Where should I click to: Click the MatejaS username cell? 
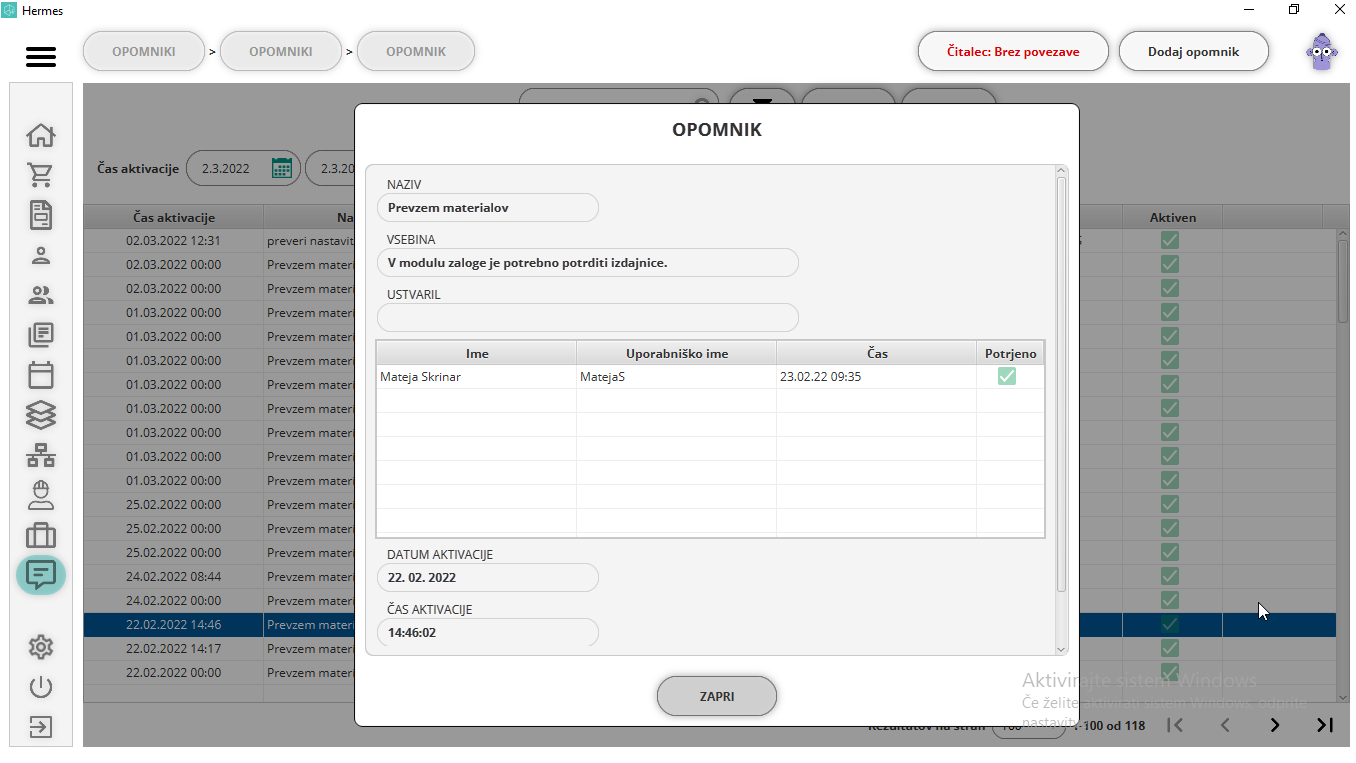pyautogui.click(x=677, y=377)
